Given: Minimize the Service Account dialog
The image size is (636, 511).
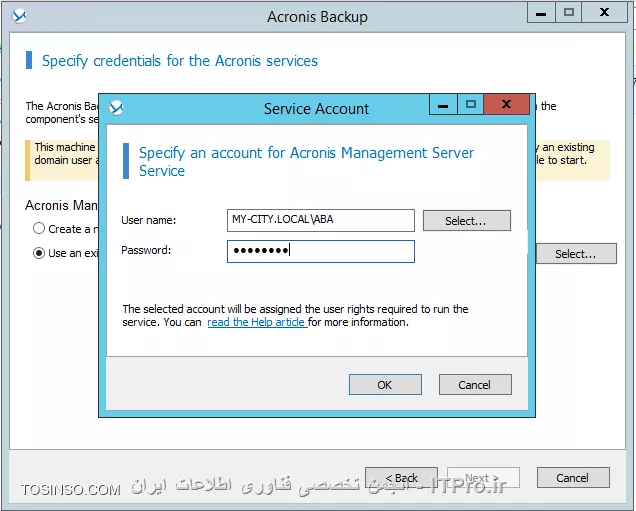Looking at the screenshot, I should click(443, 105).
